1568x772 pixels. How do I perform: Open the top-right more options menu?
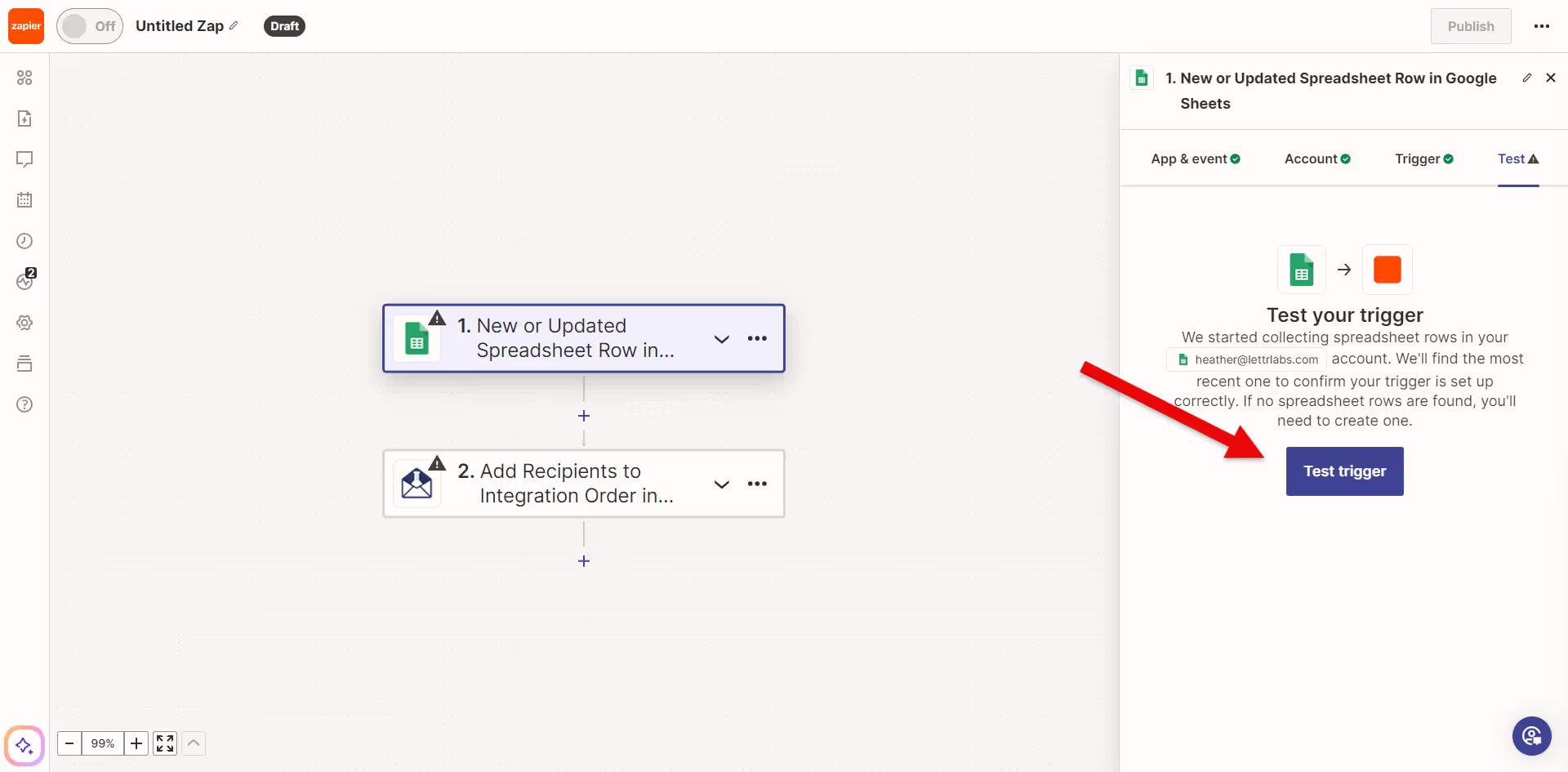1542,26
